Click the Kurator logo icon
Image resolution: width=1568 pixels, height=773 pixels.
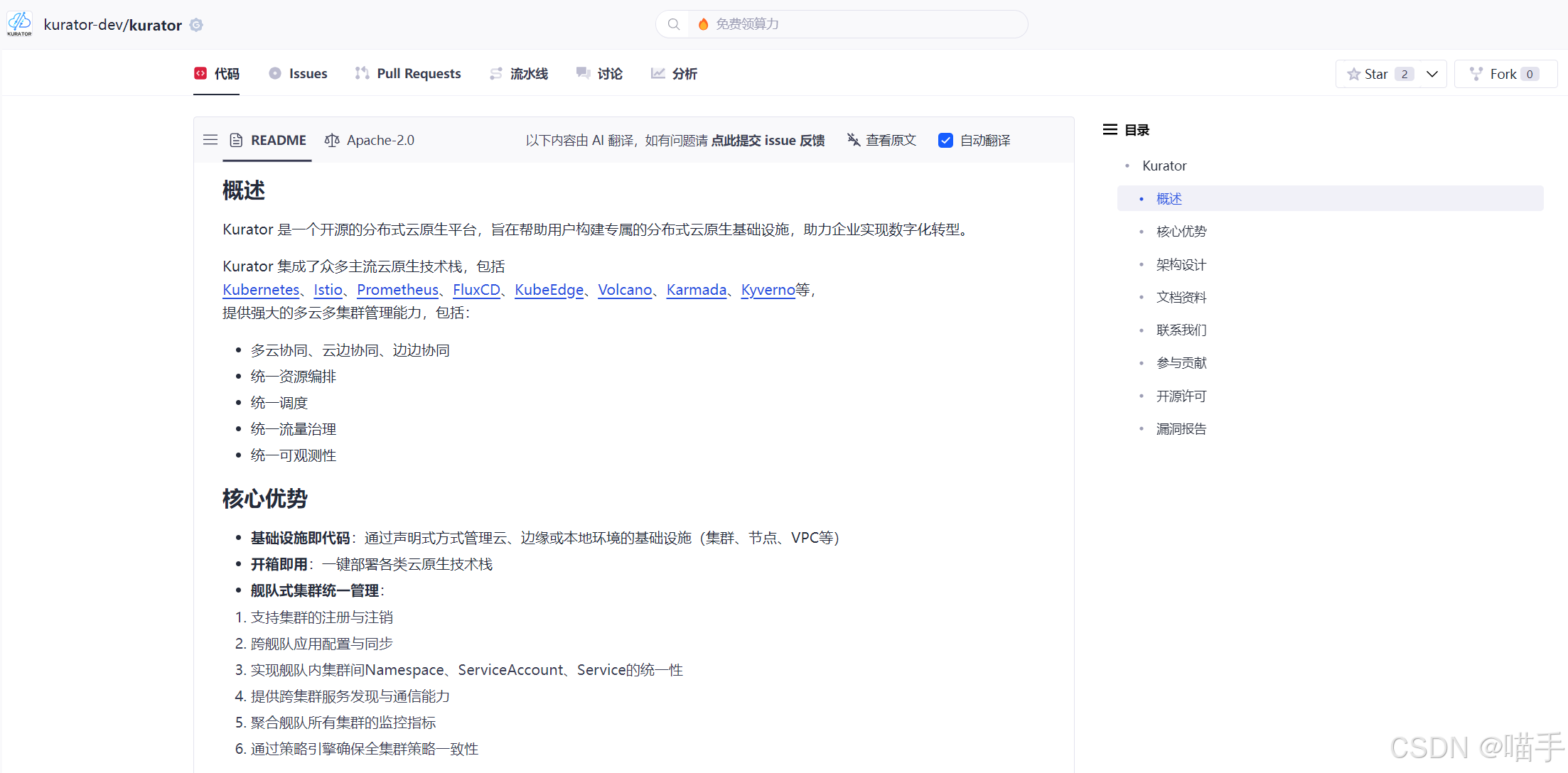pyautogui.click(x=19, y=23)
